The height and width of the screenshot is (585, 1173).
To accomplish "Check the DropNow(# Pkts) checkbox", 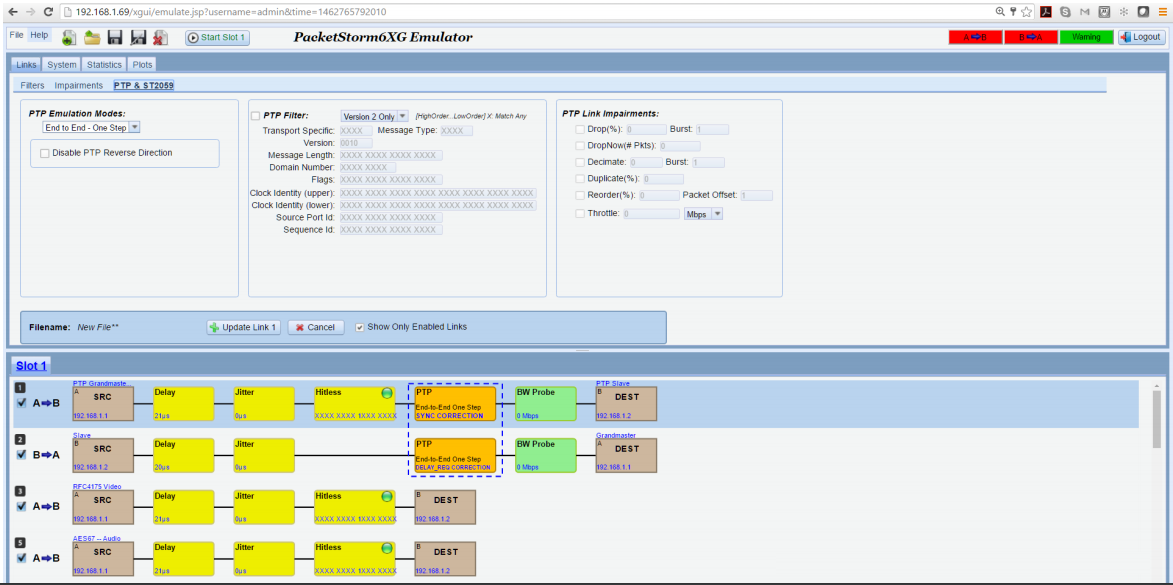I will (x=580, y=146).
